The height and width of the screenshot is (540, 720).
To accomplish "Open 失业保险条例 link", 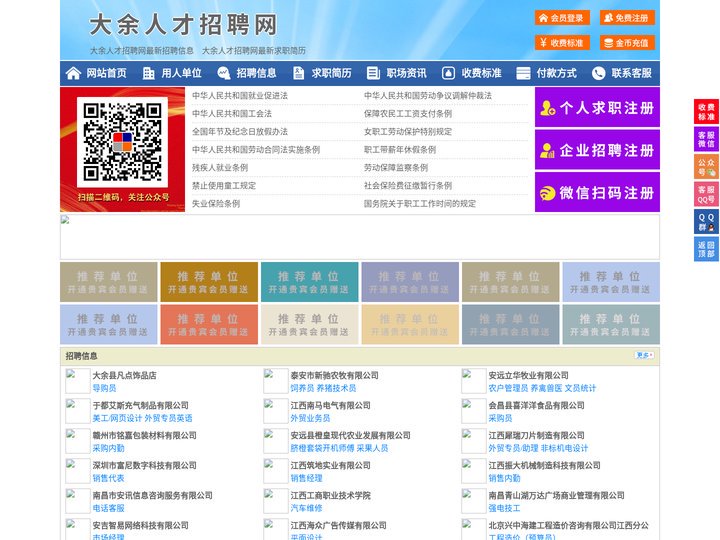I will 216,203.
